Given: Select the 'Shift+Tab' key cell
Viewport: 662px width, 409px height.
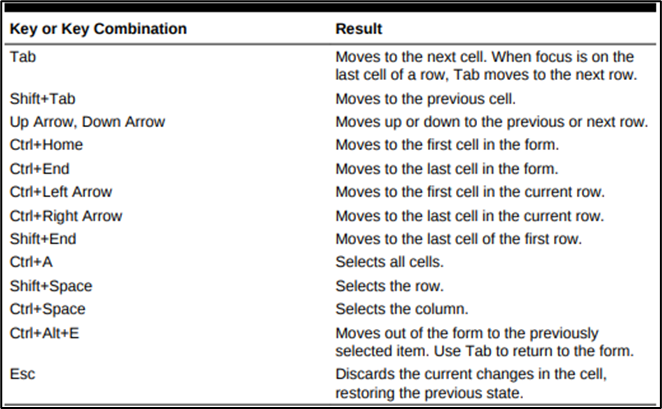Looking at the screenshot, I should [x=43, y=99].
